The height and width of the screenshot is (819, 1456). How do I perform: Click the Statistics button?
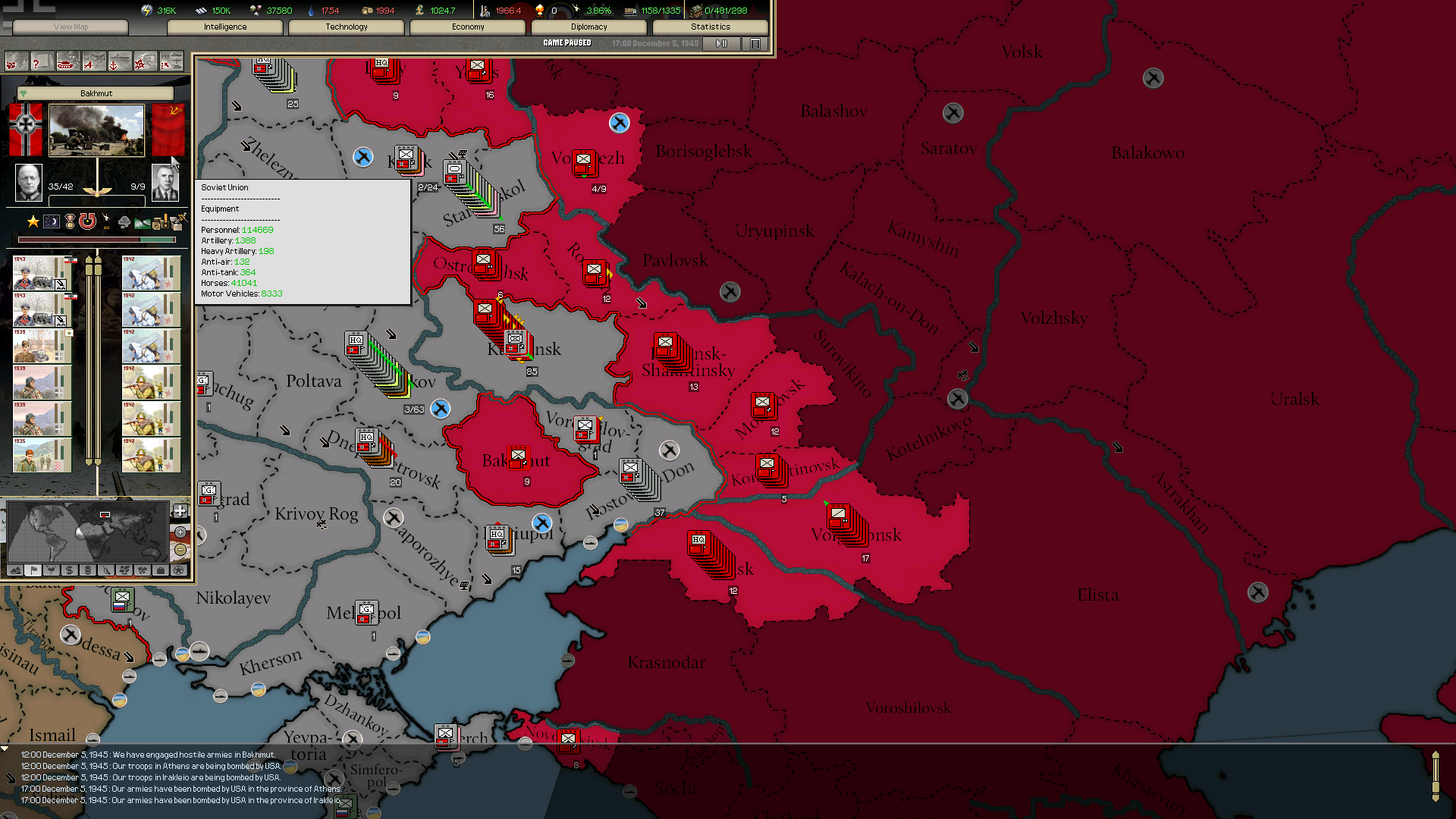(x=710, y=27)
